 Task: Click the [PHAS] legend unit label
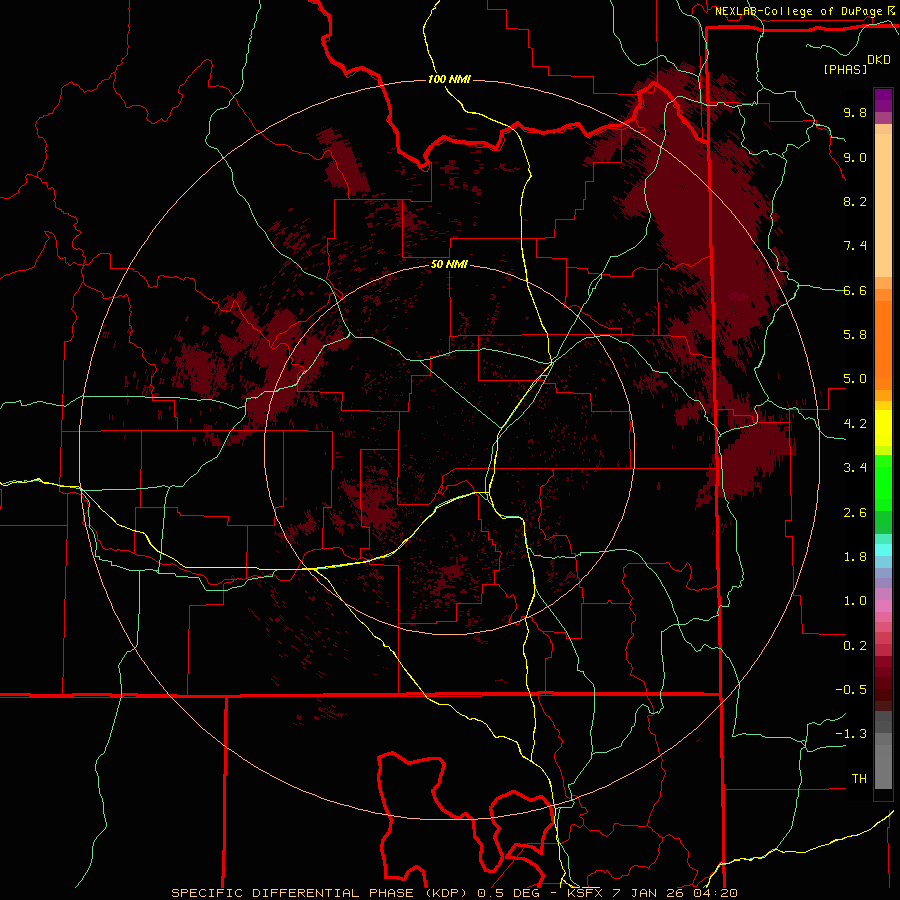click(x=845, y=69)
